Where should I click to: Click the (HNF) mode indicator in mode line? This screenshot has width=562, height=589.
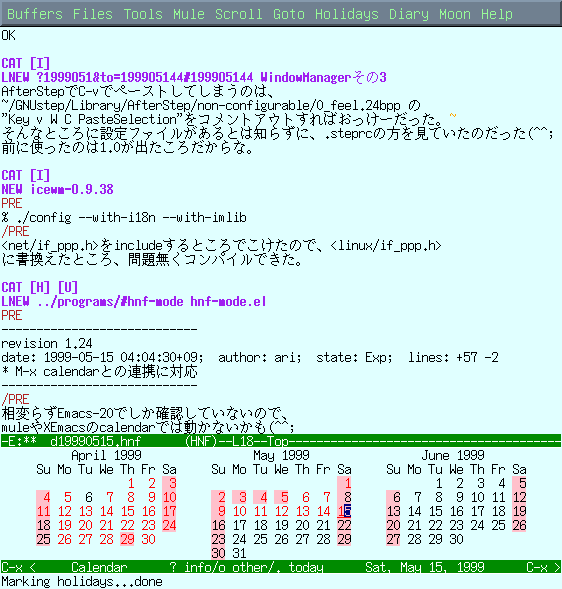201,441
